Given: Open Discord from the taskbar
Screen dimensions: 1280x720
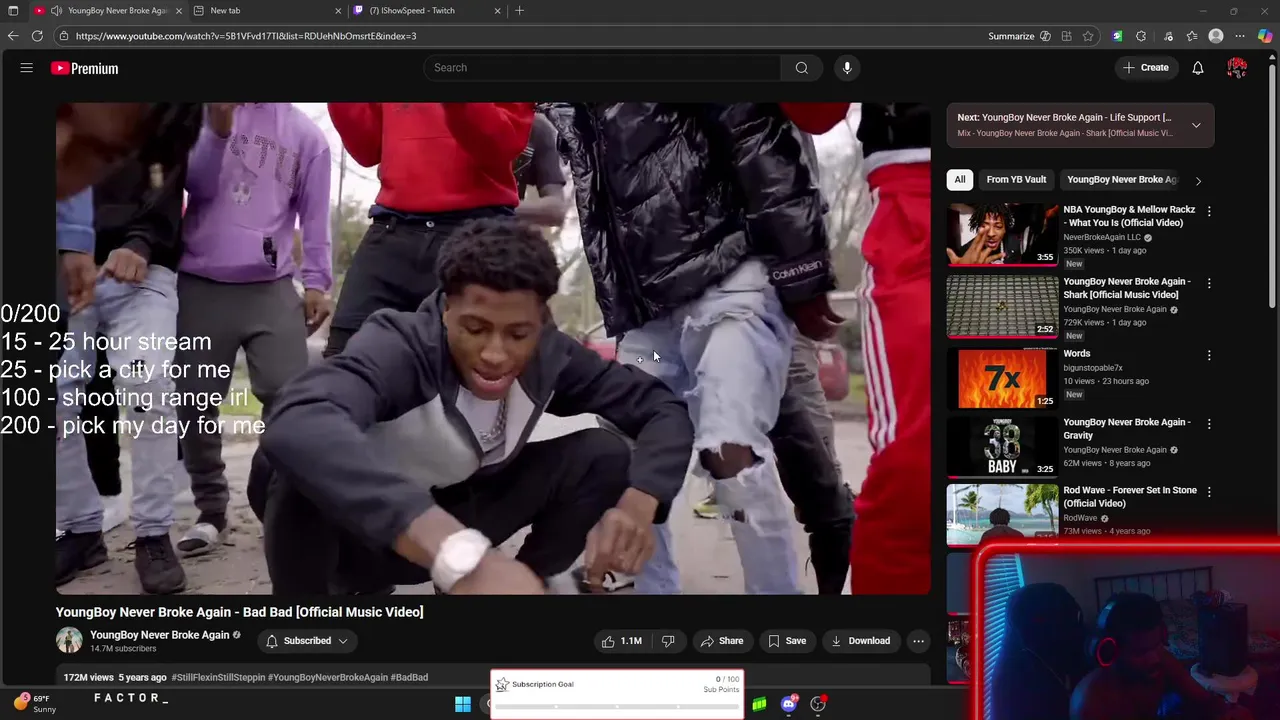Looking at the screenshot, I should [x=789, y=705].
